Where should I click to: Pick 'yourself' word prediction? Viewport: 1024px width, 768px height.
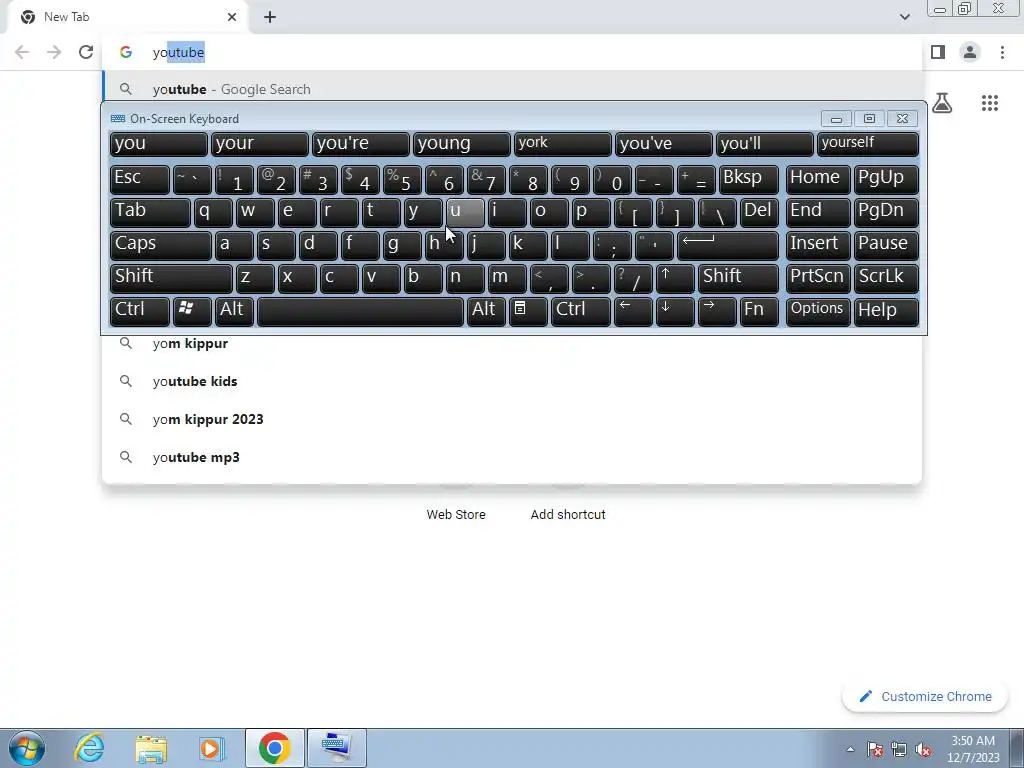coord(867,144)
